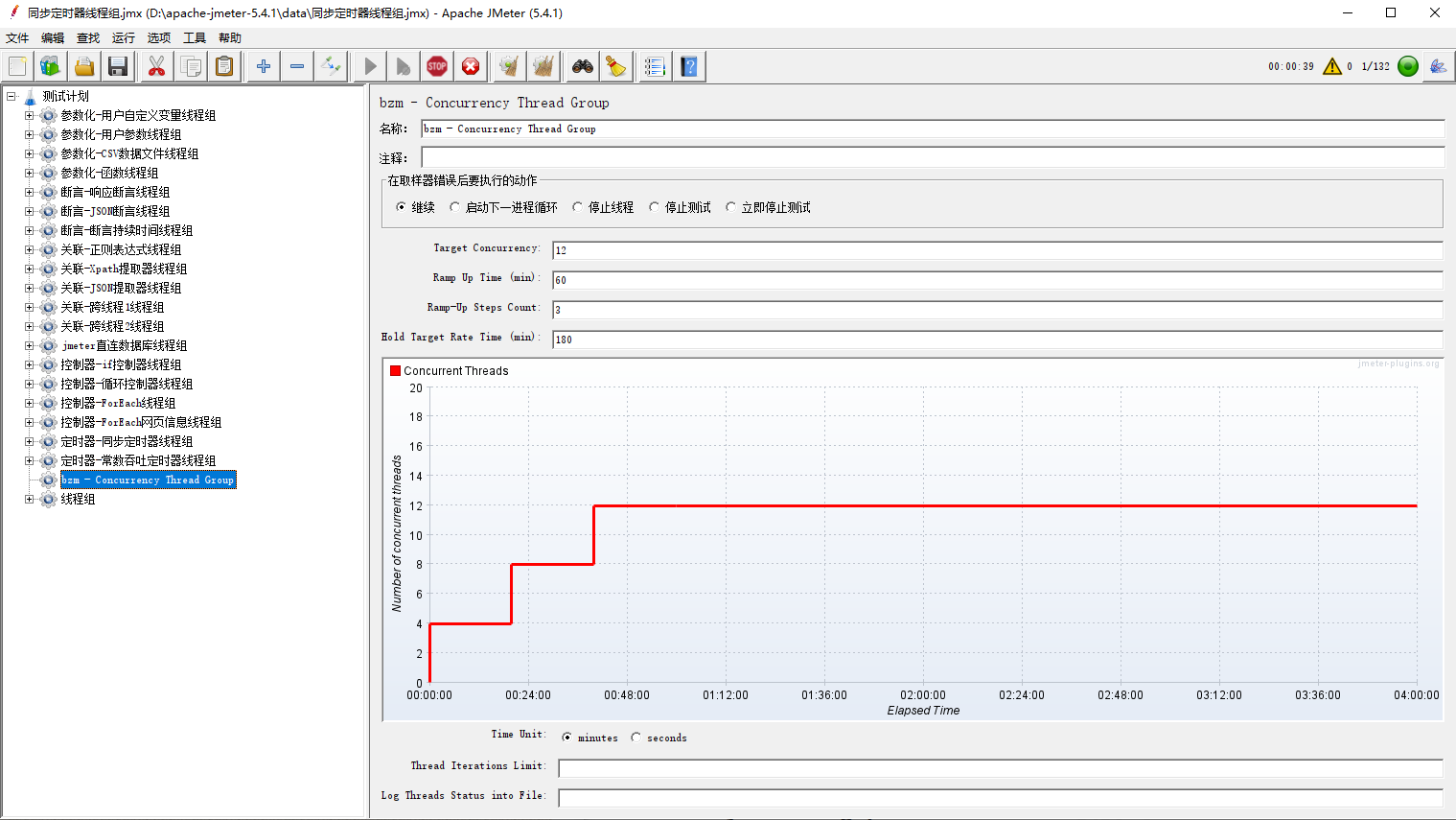Image resolution: width=1456 pixels, height=820 pixels.
Task: Select 定时器-常数吞吐定时器线程组 tree item
Action: [138, 460]
